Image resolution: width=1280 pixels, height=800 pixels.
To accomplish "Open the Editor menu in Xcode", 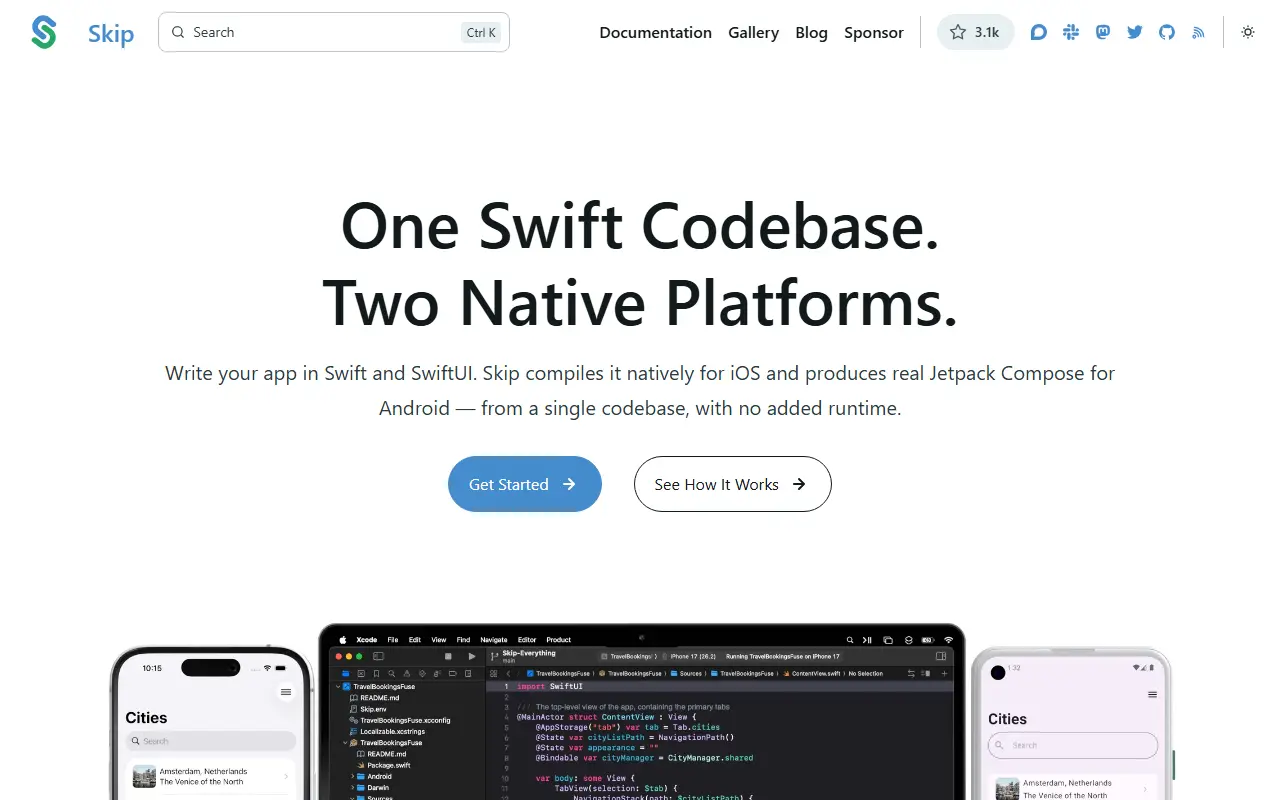I will [x=527, y=640].
